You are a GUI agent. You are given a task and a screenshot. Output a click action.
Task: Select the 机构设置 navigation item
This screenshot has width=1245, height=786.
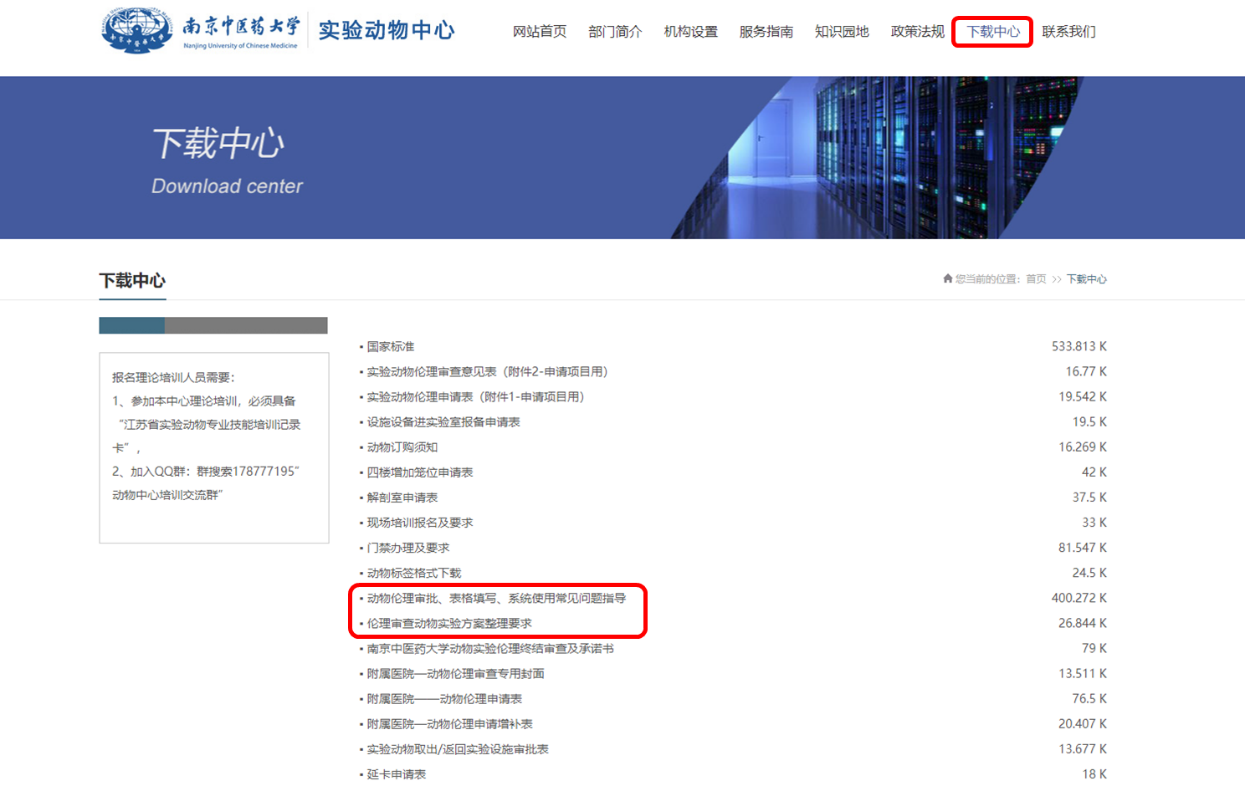[x=690, y=32]
